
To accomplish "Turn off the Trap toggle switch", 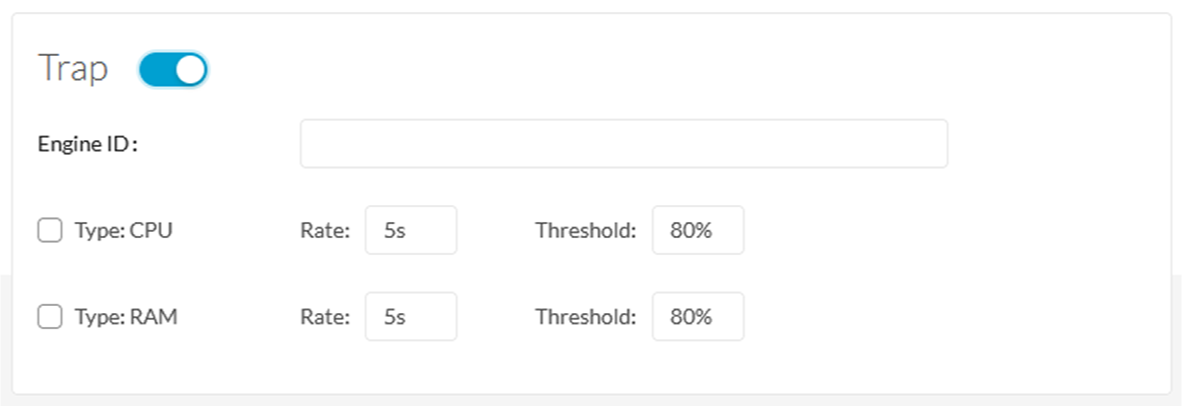I will [x=173, y=69].
